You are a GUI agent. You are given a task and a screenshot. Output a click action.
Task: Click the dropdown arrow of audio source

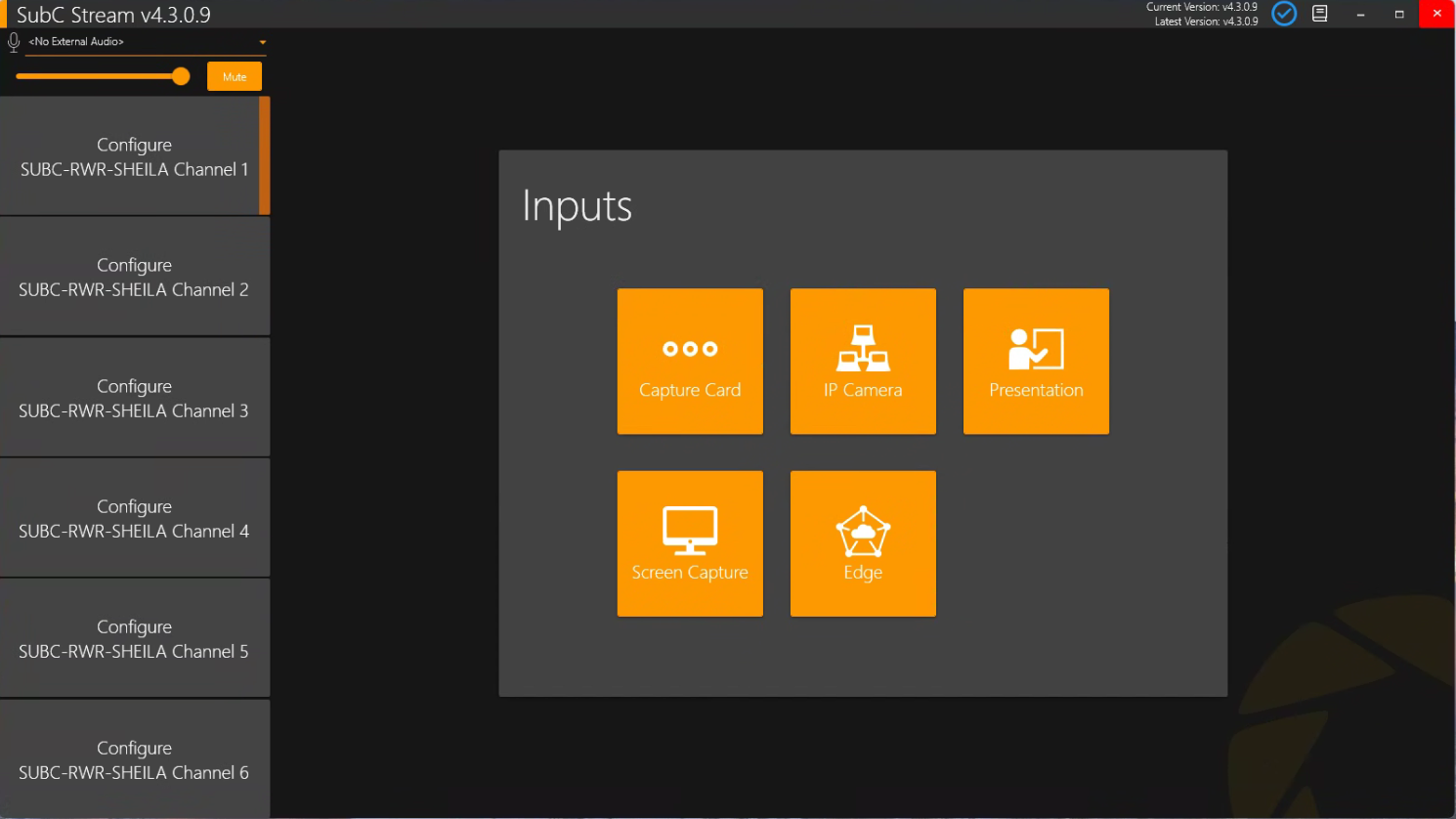pos(262,43)
